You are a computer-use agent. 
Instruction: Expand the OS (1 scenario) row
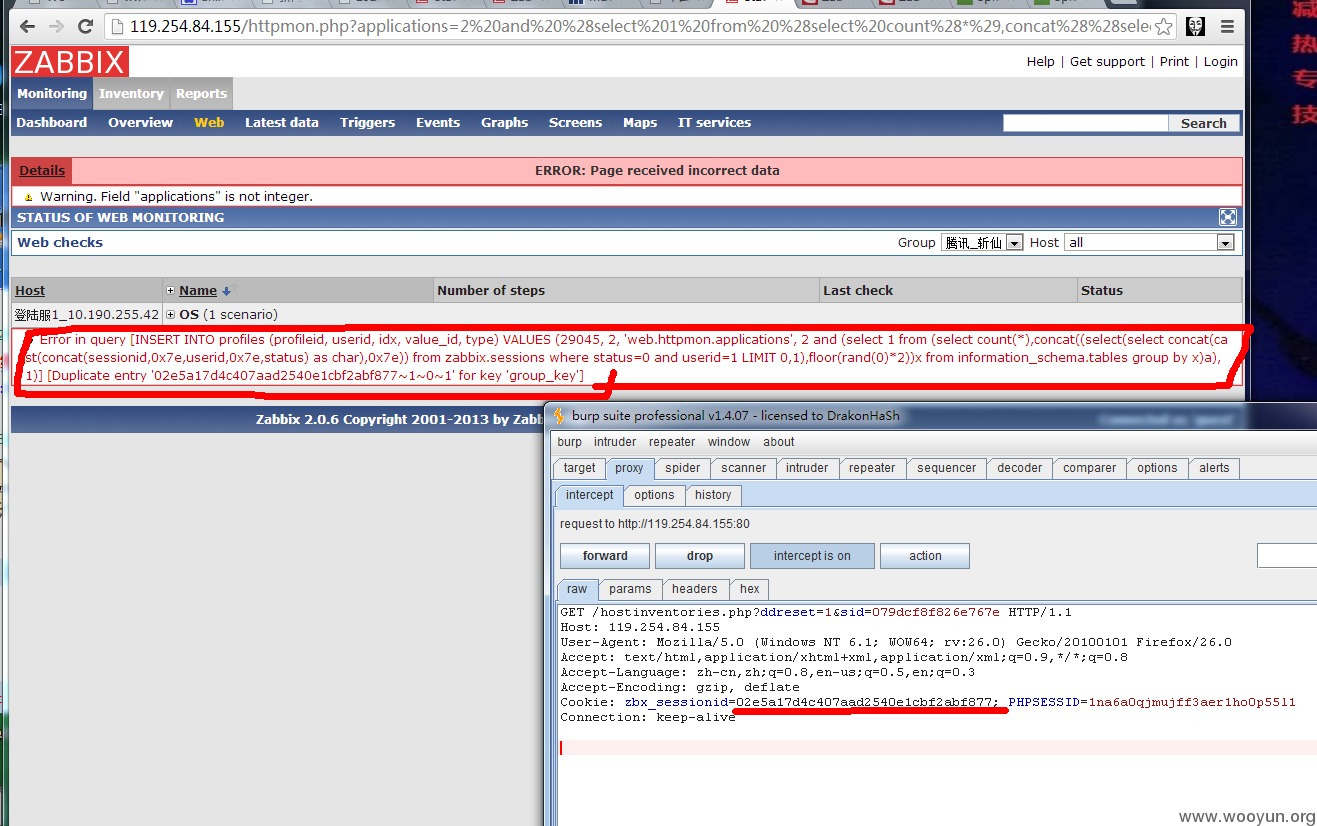(x=170, y=315)
